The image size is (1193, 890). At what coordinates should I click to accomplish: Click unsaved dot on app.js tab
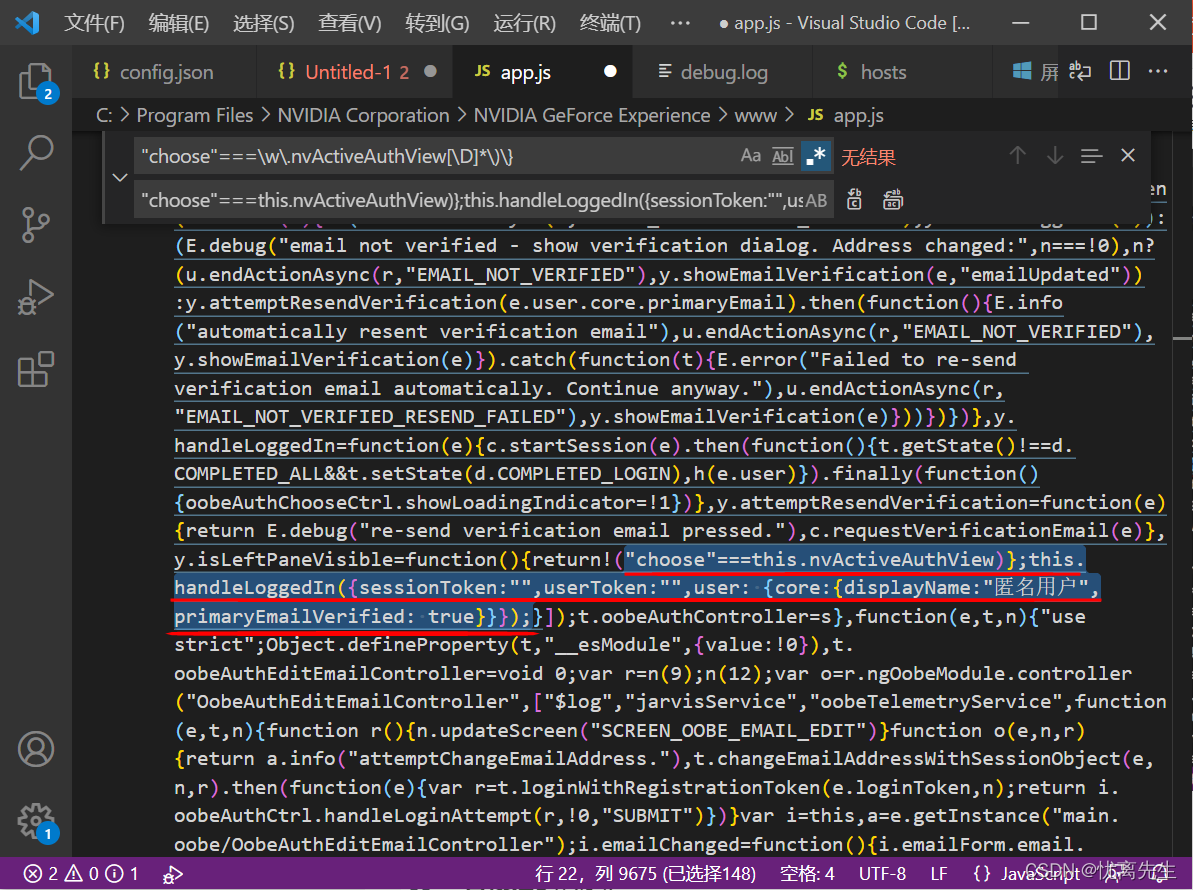[x=610, y=72]
